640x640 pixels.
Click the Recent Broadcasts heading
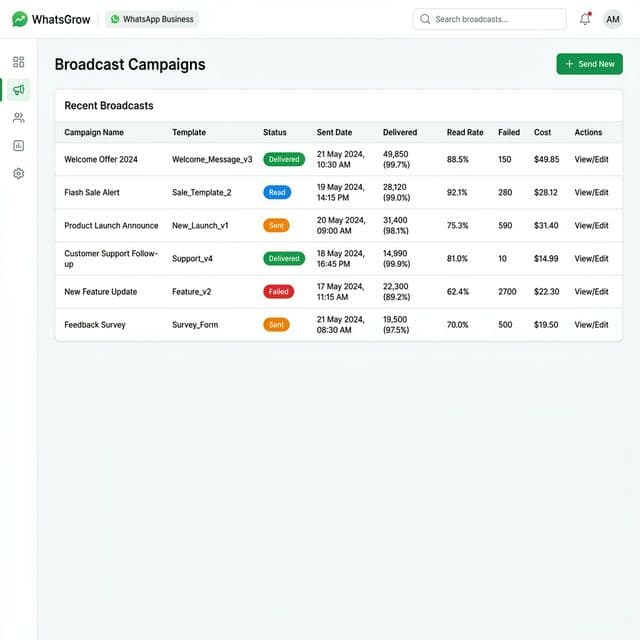(109, 106)
